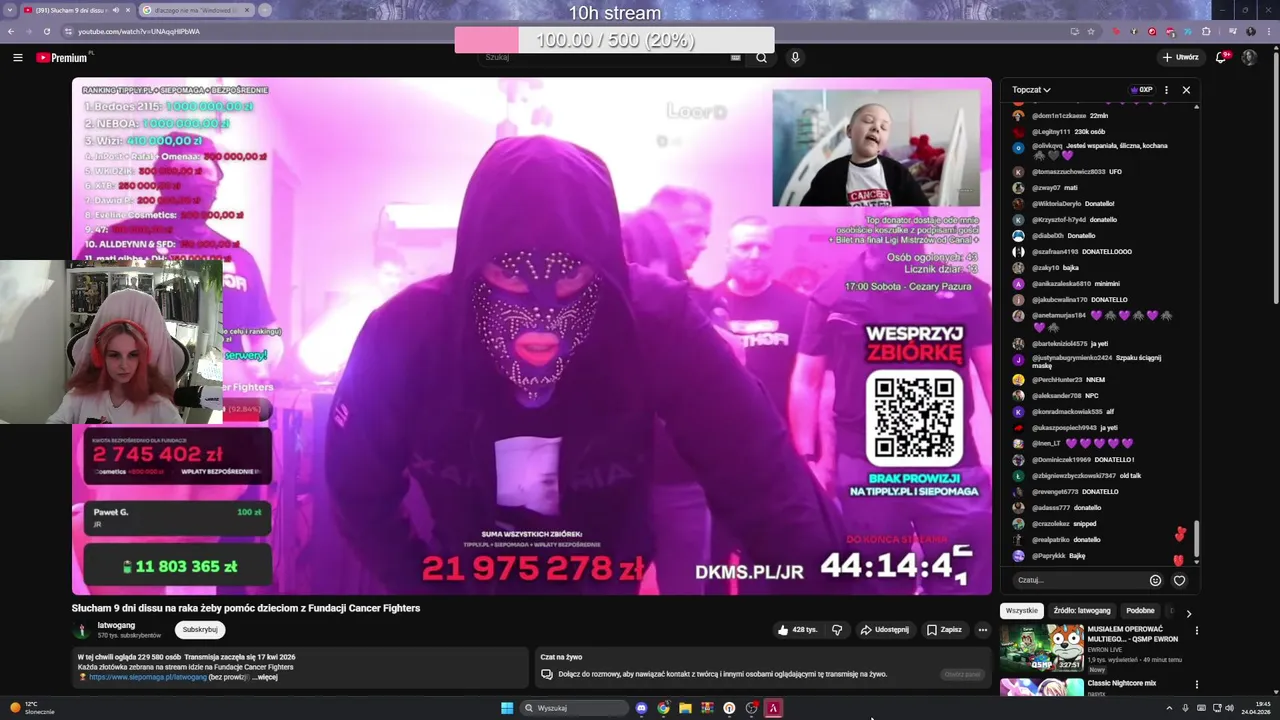Open more actions ellipsis beside Zapisz
Viewport: 1280px width, 720px height.
983,630
